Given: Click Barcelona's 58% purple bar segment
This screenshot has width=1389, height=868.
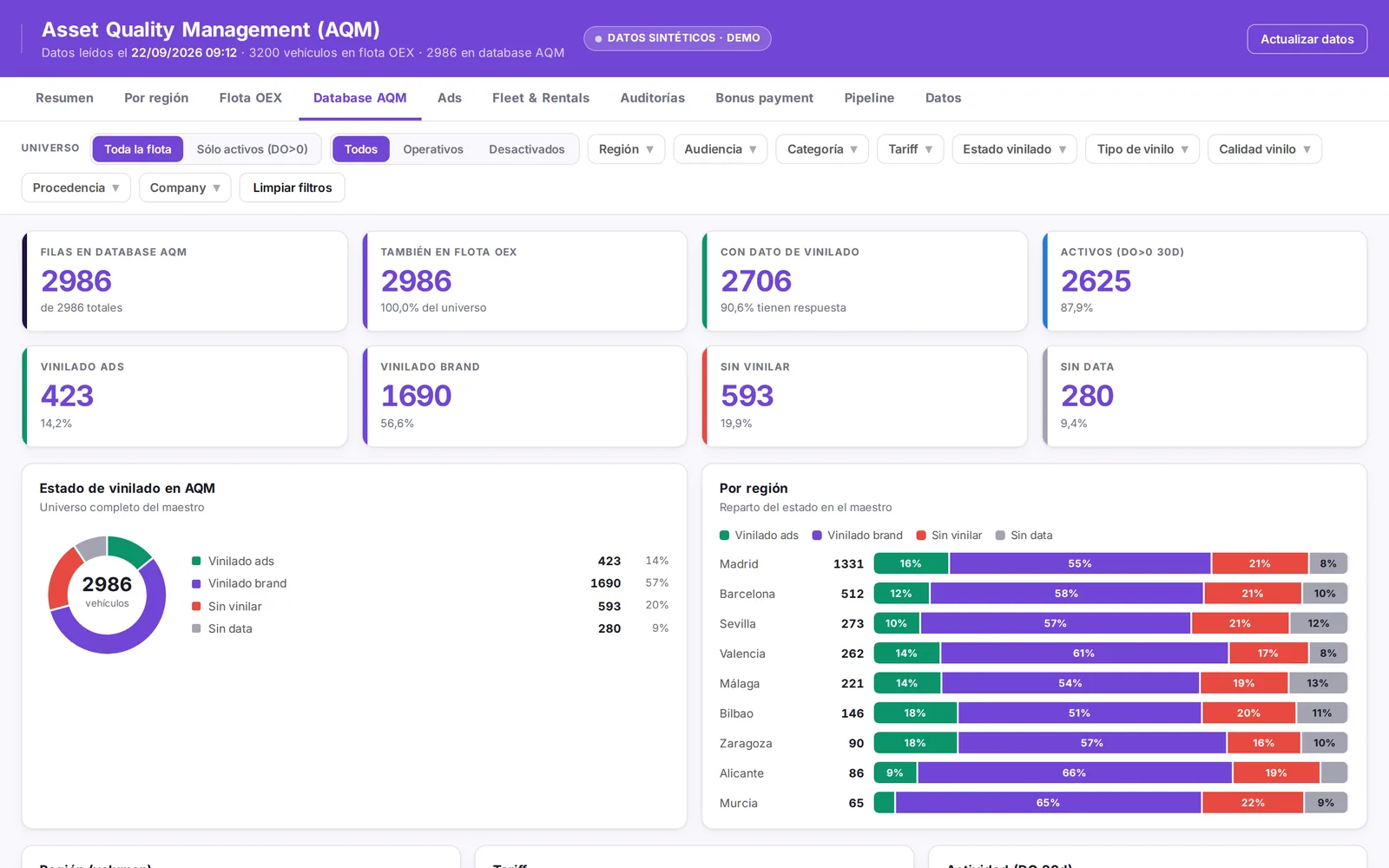Looking at the screenshot, I should point(1066,594).
